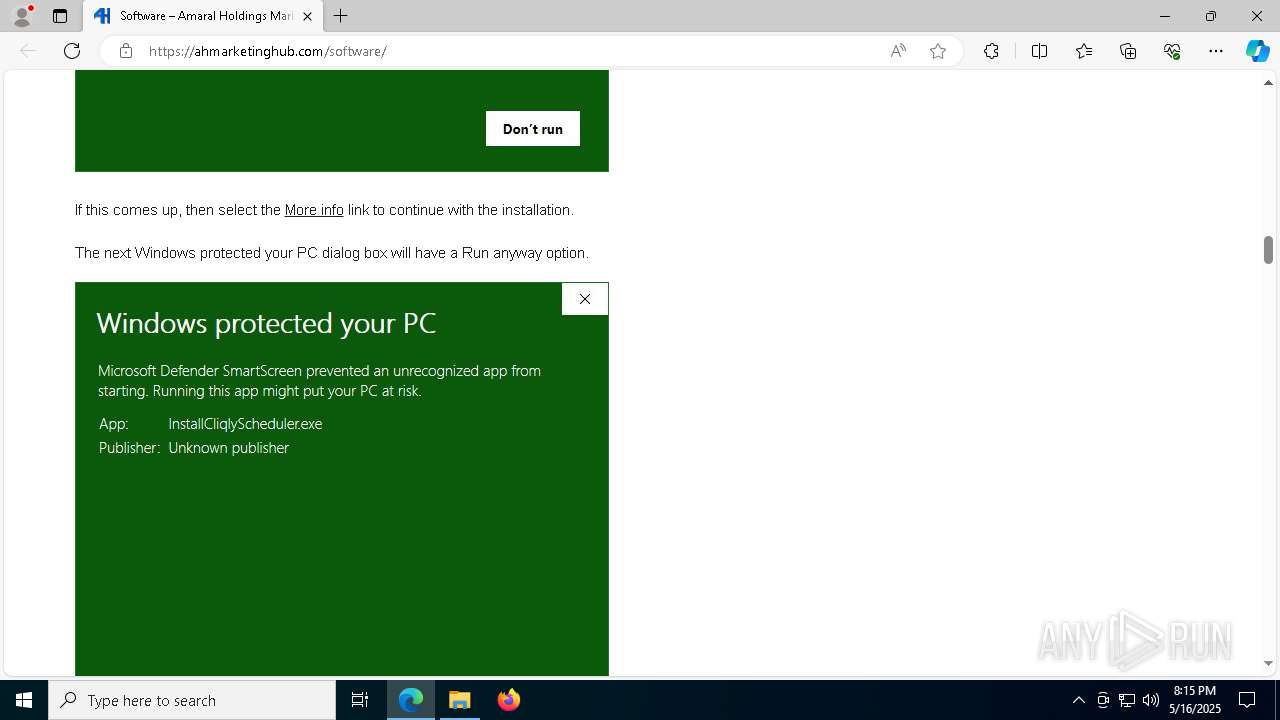Open network settings tray icon
Viewport: 1280px width, 720px height.
click(1127, 700)
